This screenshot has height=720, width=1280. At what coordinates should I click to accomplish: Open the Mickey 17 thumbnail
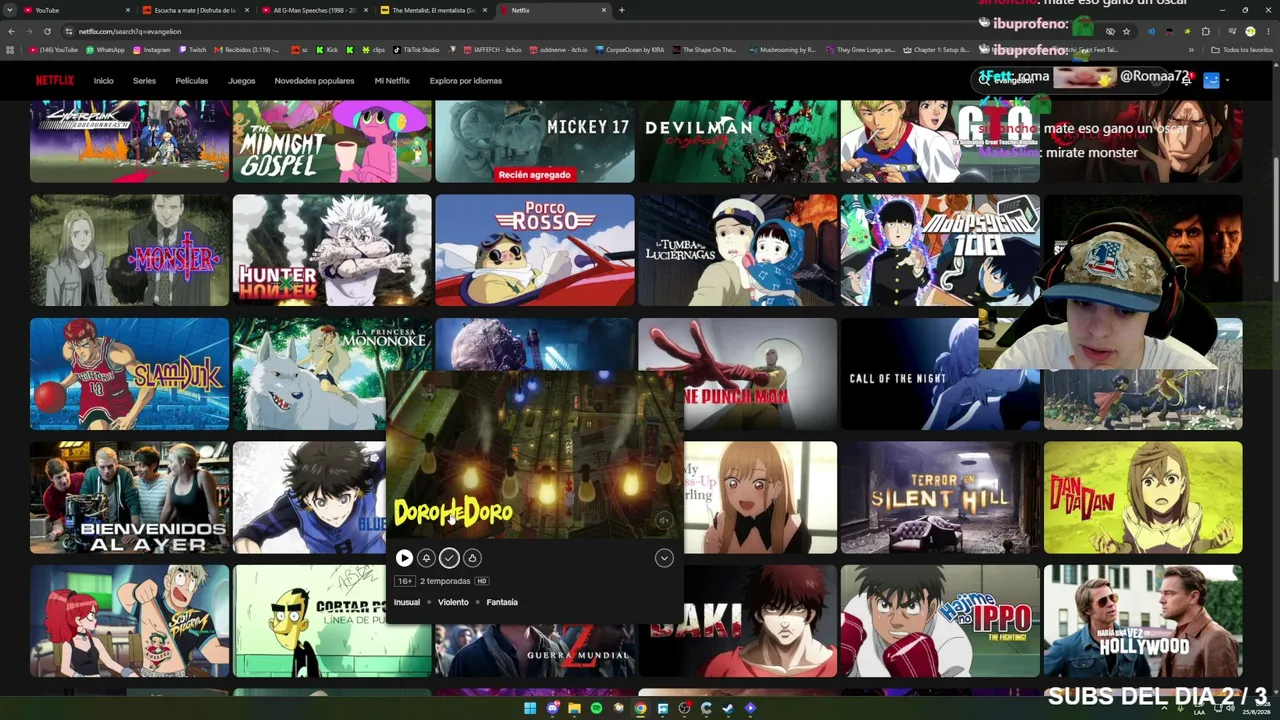pos(535,141)
